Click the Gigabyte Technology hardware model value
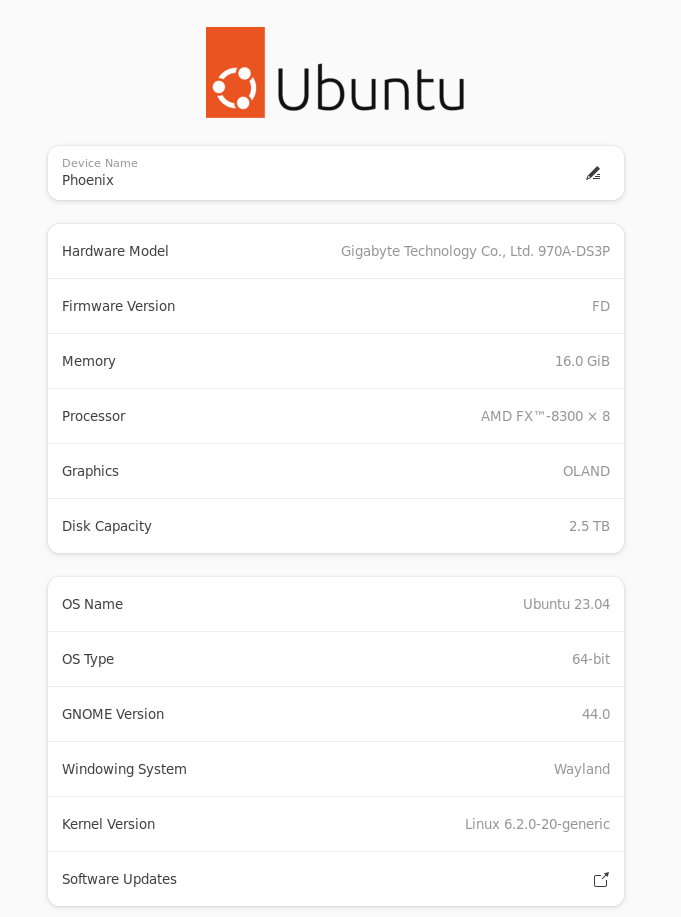 (x=475, y=251)
